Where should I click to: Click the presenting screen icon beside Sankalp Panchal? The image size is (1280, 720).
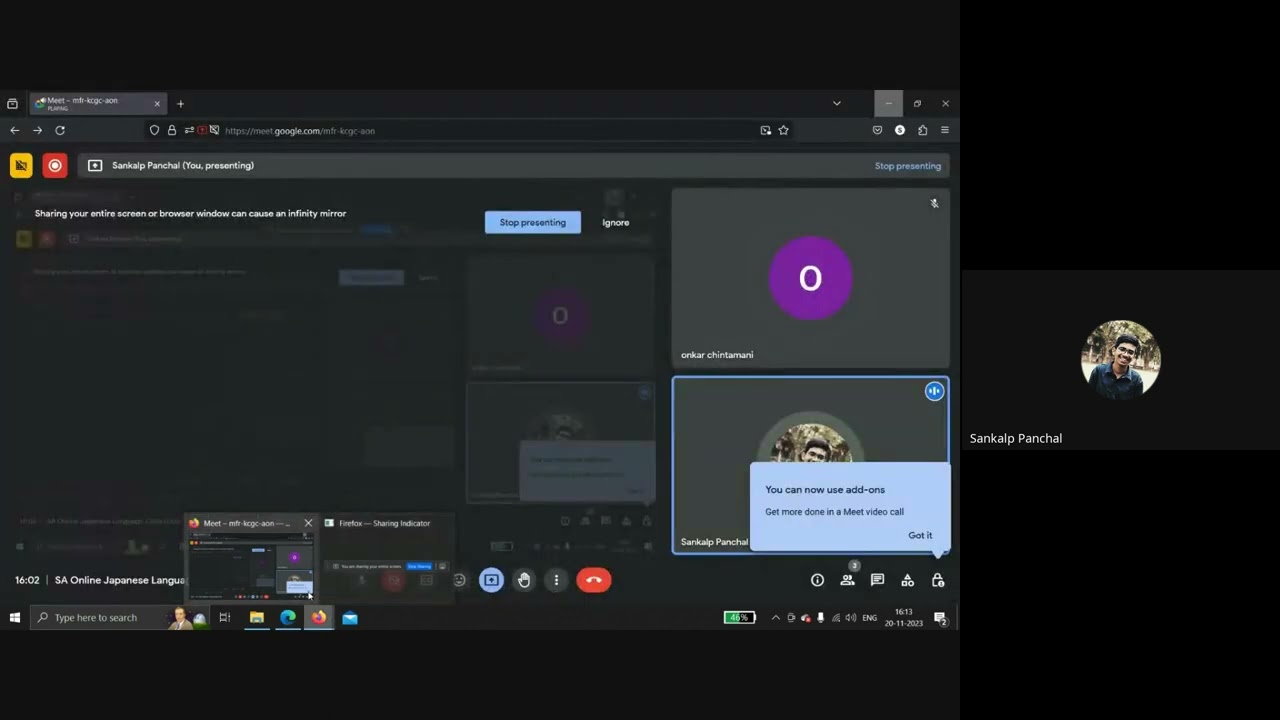95,166
